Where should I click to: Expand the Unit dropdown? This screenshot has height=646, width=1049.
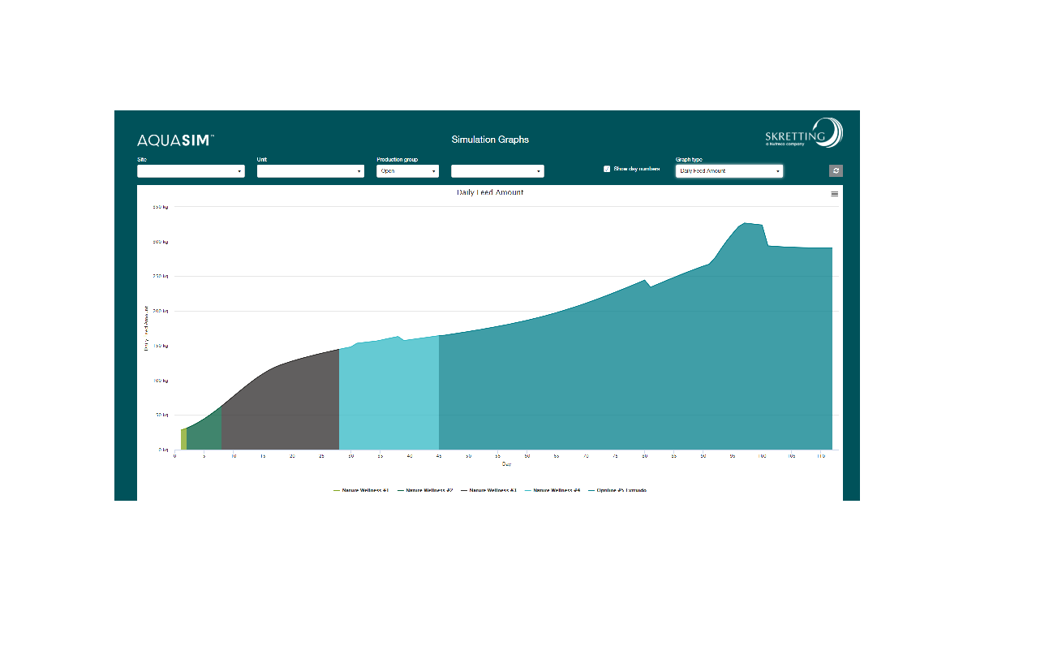click(x=310, y=171)
